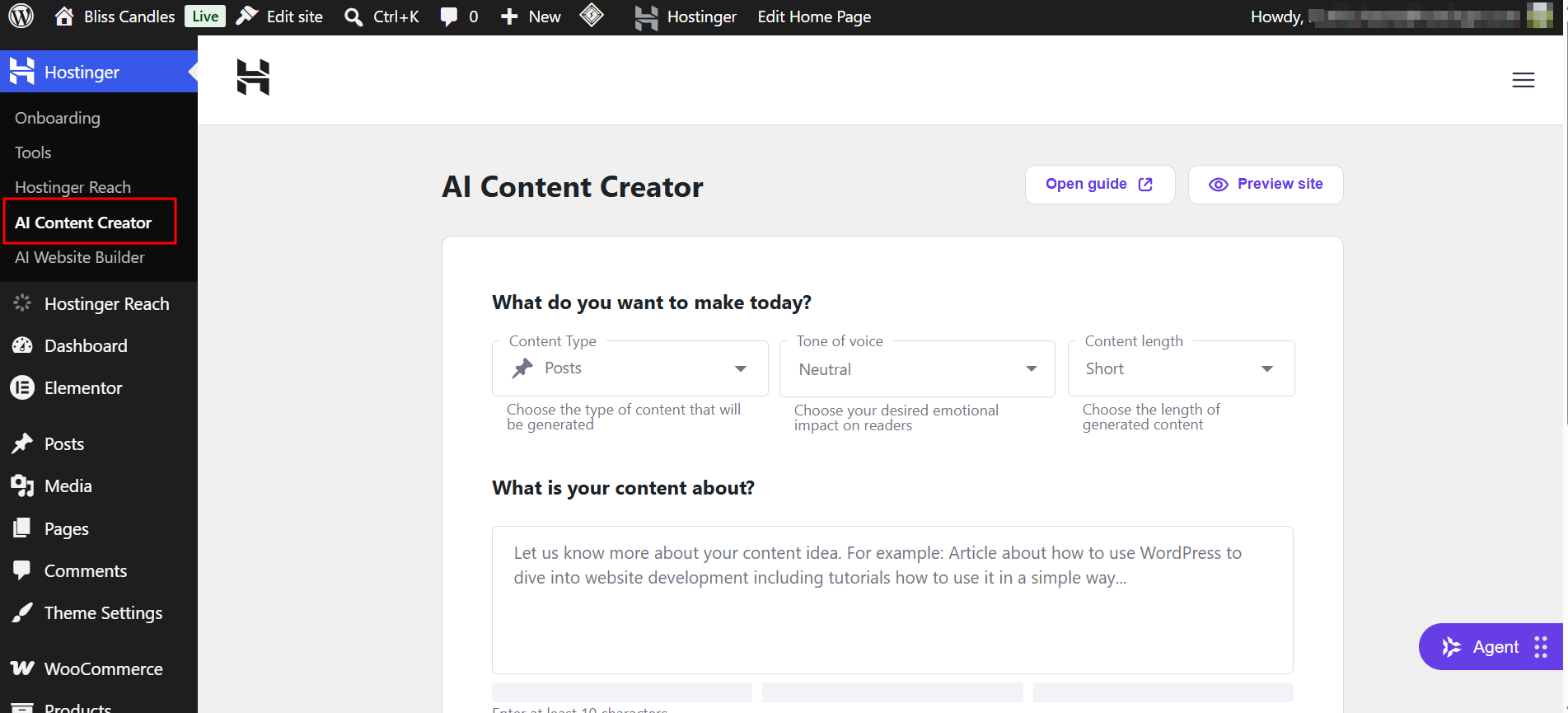Click the WooCommerce menu label

[104, 669]
